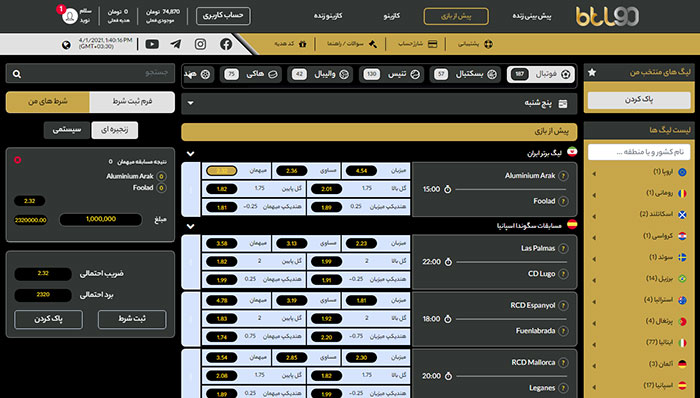
Task: Open the FAQ and guide link
Action: pyautogui.click(x=352, y=44)
